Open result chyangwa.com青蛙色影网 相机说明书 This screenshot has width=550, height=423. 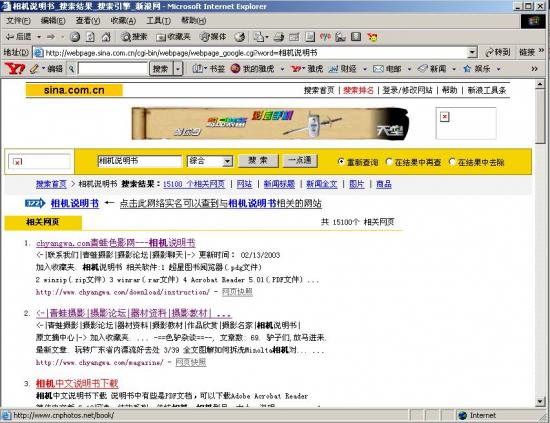pos(115,243)
